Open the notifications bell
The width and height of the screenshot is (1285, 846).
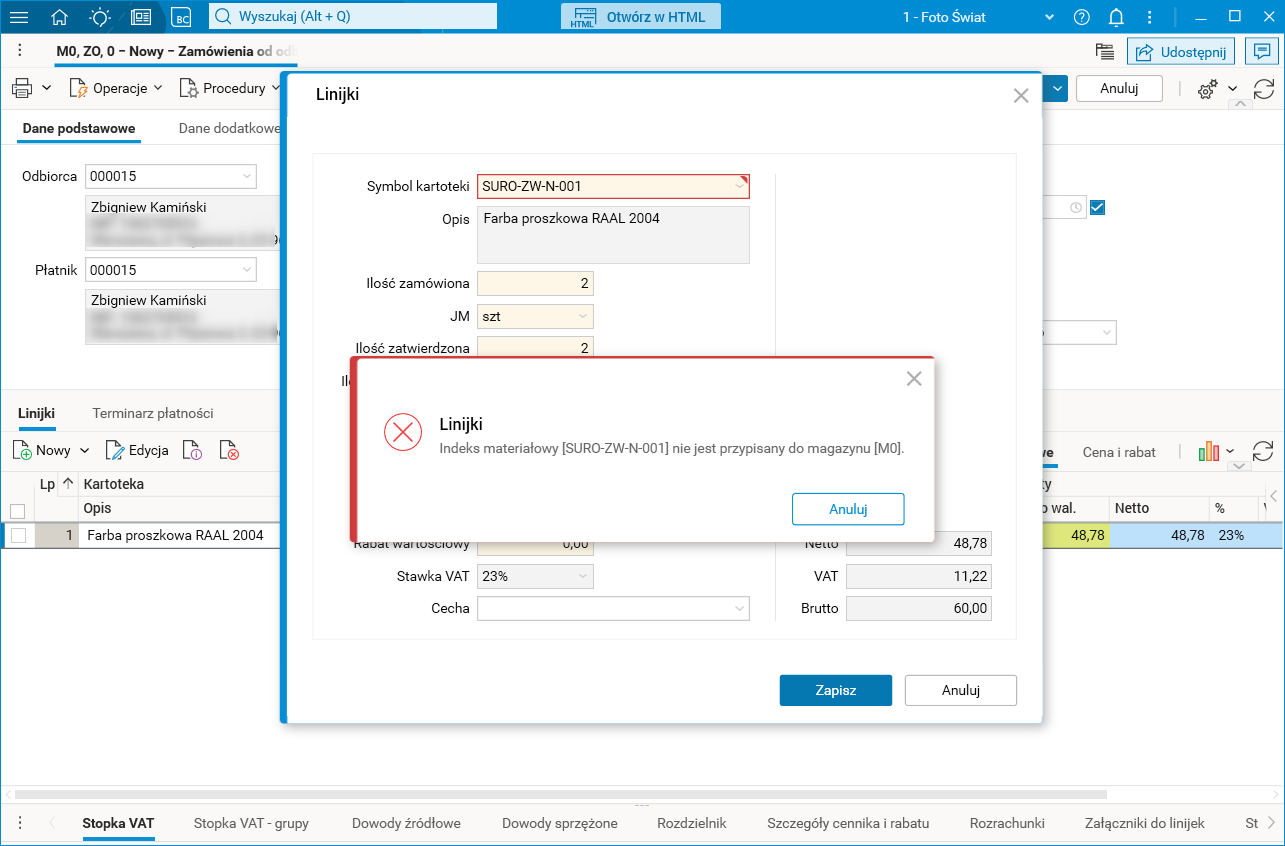[1116, 17]
